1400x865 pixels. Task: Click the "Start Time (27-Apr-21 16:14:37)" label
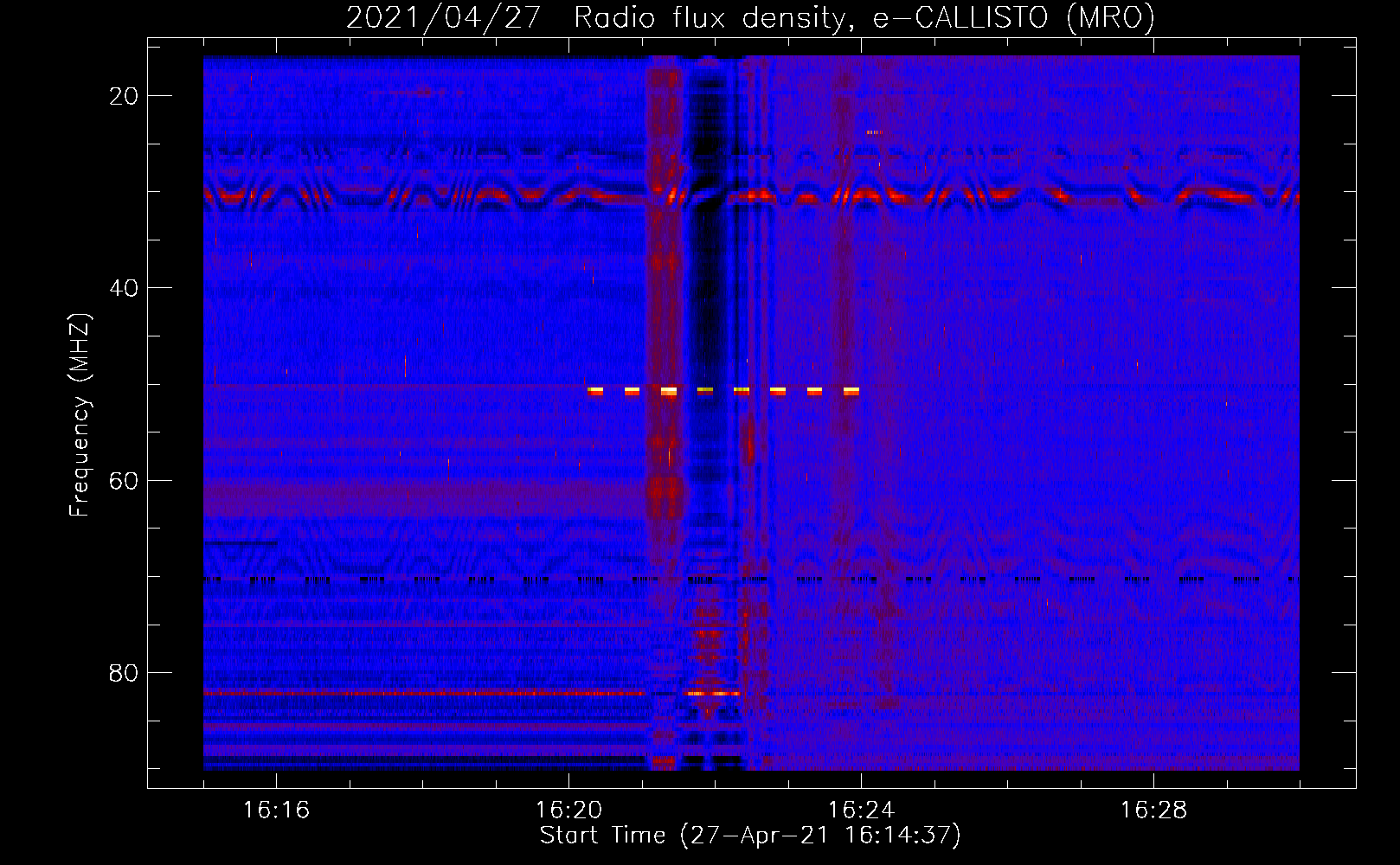tap(750, 836)
